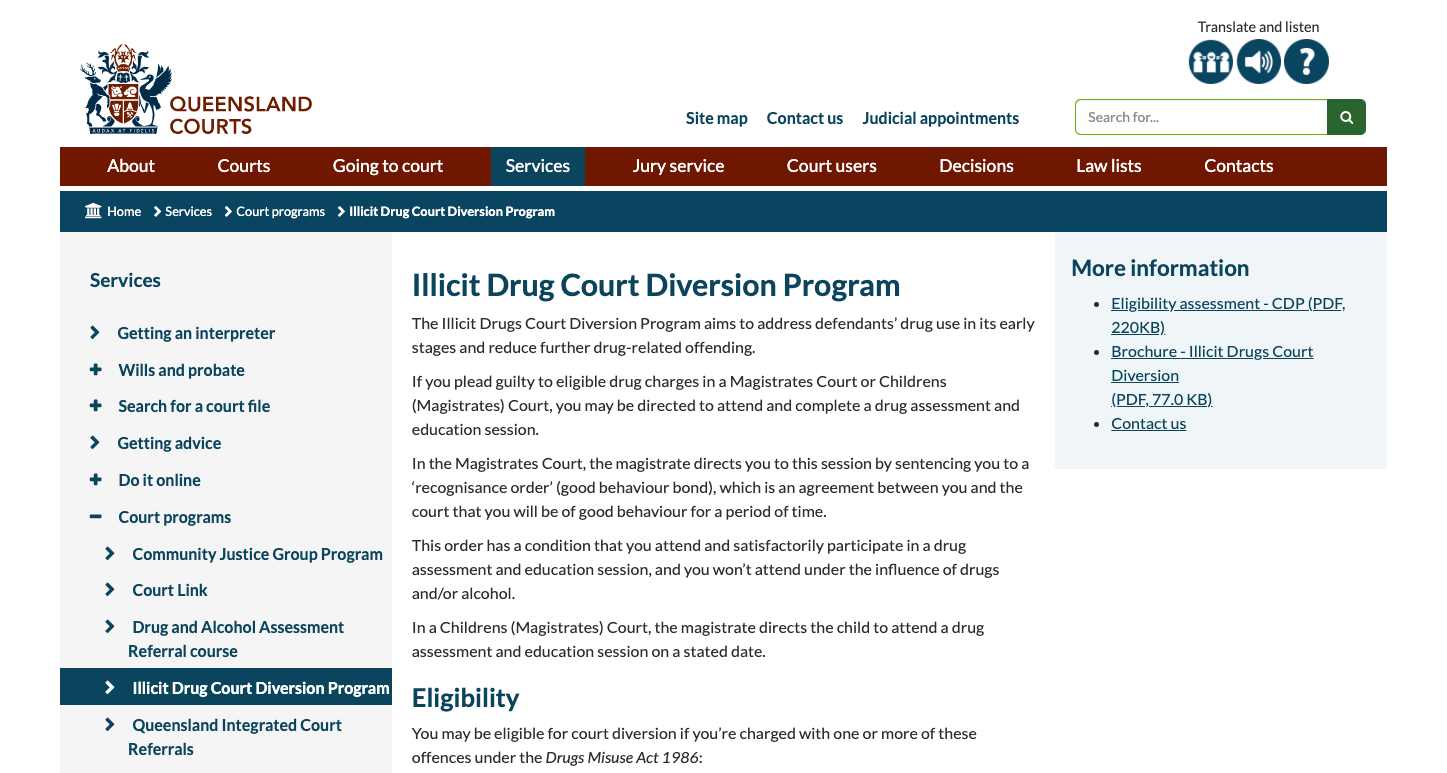The height and width of the screenshot is (773, 1447).
Task: Click the green search magnifier button
Action: (x=1346, y=117)
